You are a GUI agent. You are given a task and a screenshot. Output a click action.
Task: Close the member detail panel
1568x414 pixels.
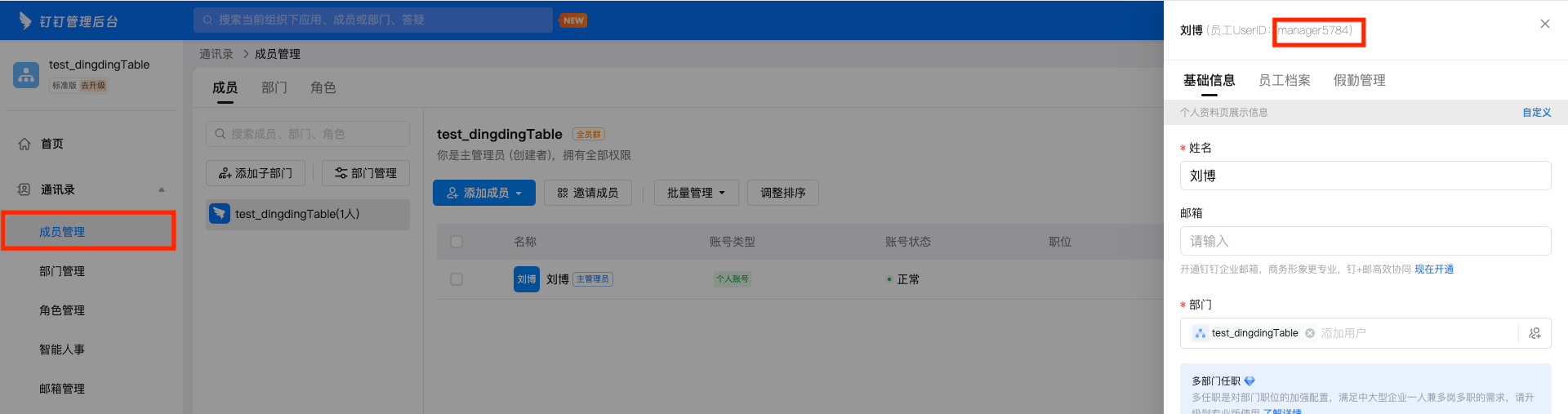click(x=1544, y=24)
